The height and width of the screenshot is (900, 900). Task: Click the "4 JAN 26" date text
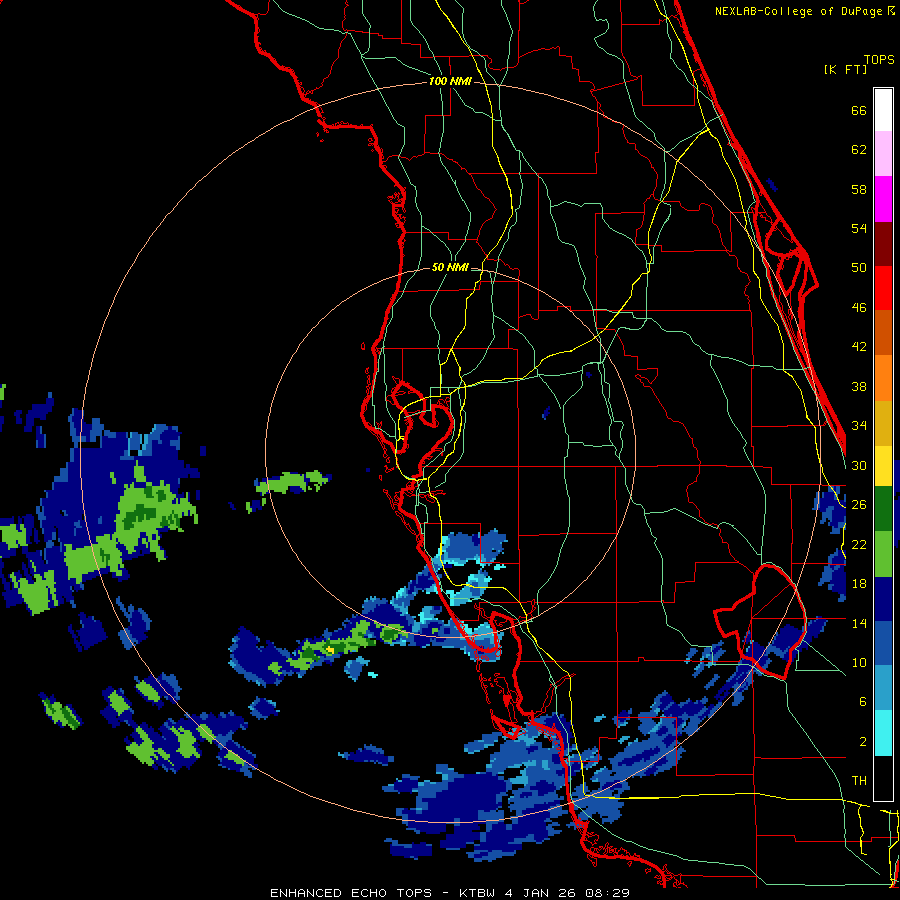tap(542, 893)
